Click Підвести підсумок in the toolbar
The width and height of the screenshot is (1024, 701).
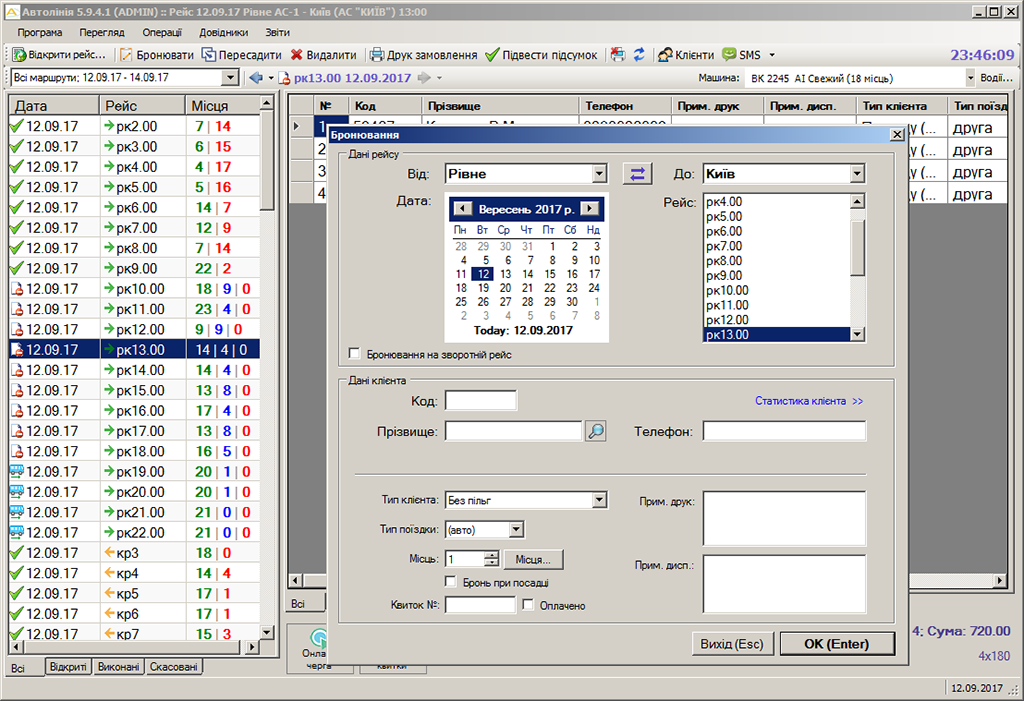tap(541, 55)
